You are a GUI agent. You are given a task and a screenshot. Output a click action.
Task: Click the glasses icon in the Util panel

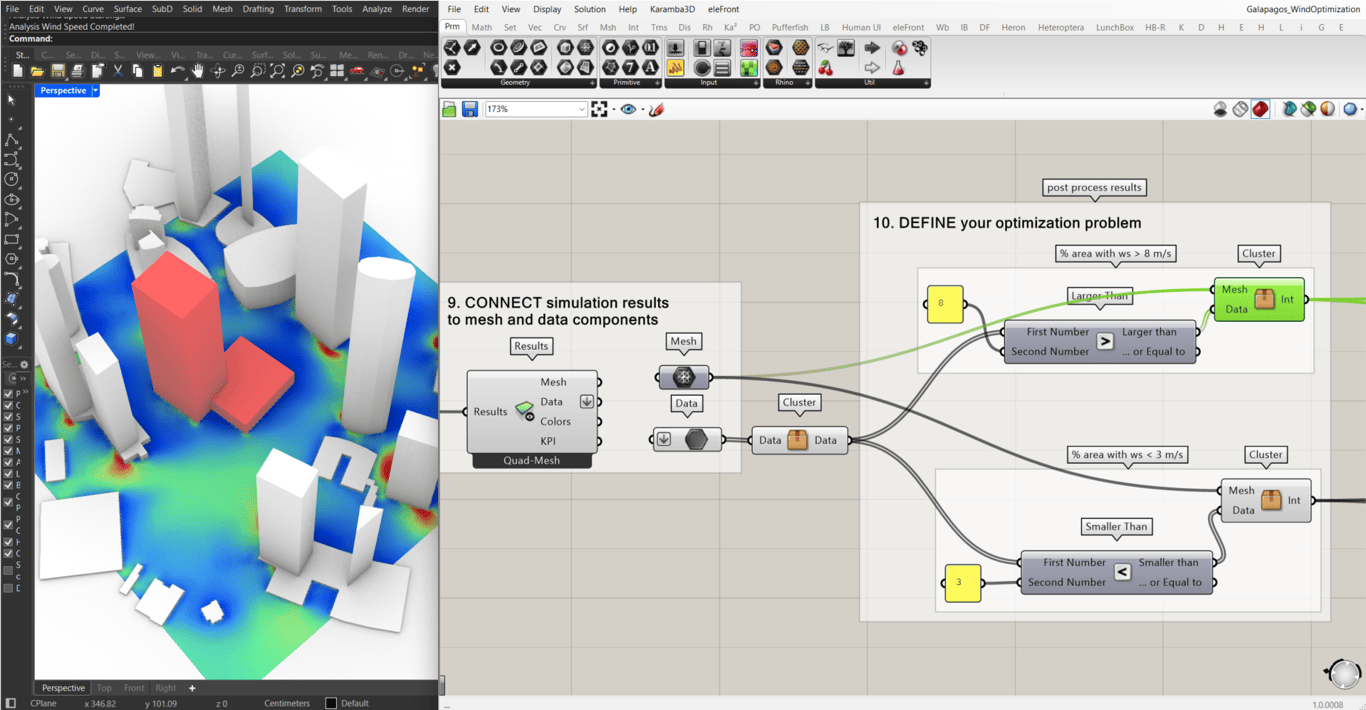[825, 47]
